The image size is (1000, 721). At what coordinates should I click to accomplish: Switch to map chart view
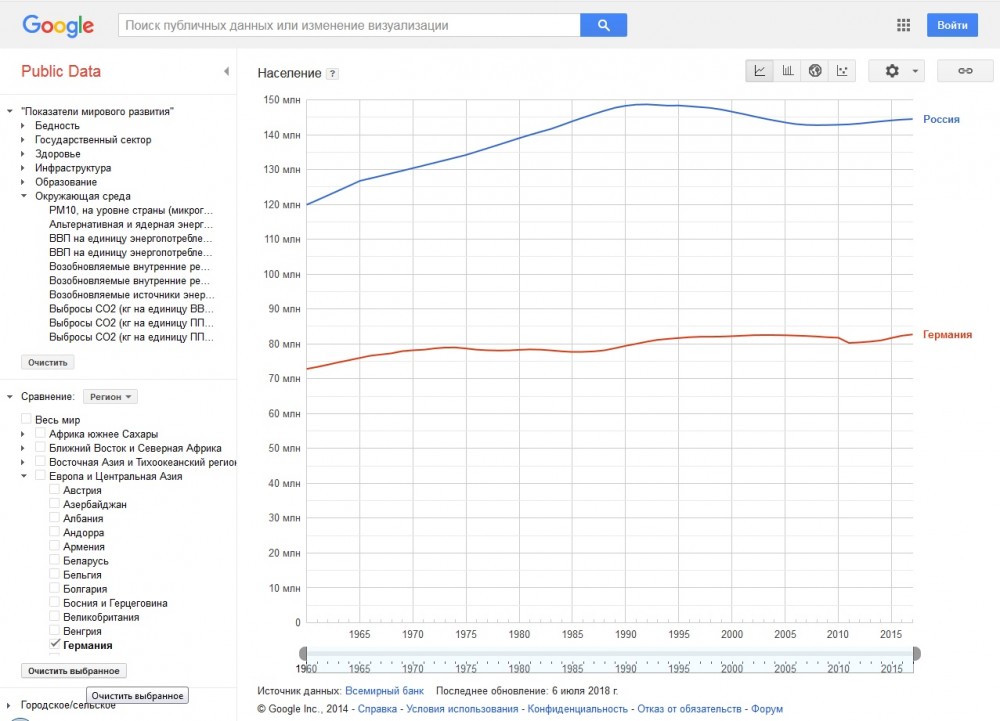click(815, 71)
